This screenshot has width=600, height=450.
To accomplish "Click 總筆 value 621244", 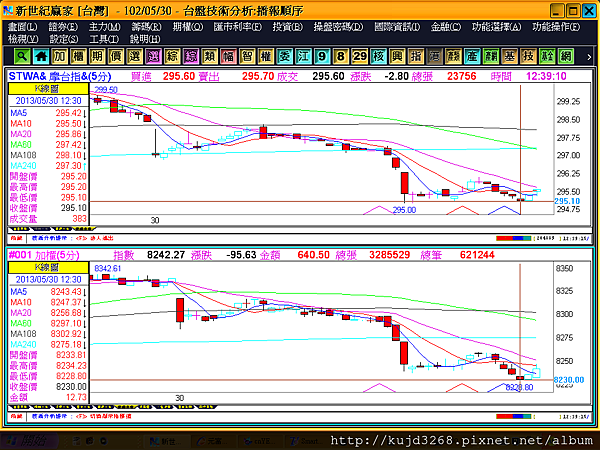I will 477,255.
